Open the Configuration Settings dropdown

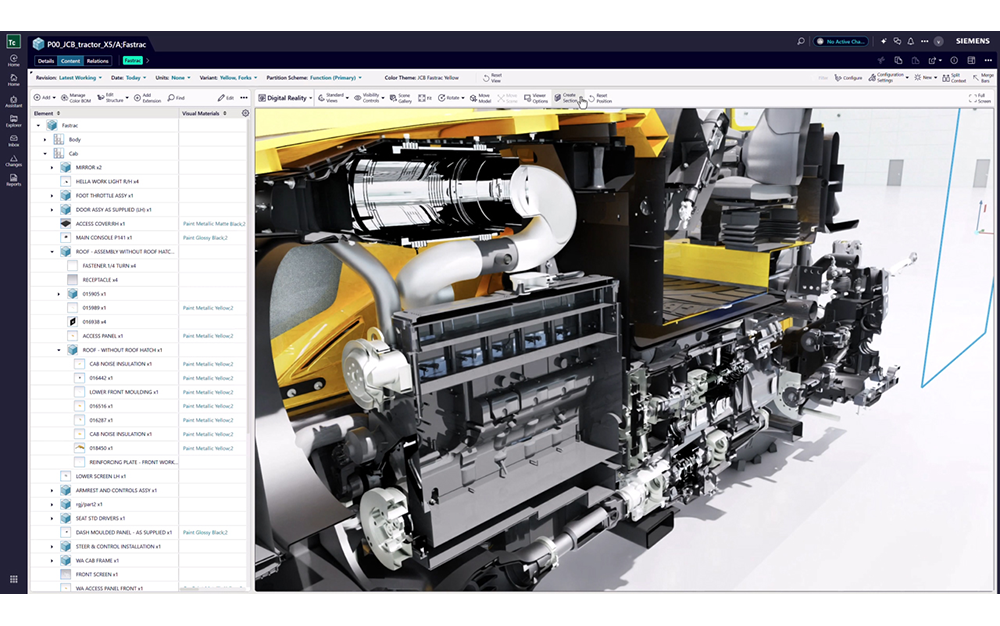click(888, 77)
